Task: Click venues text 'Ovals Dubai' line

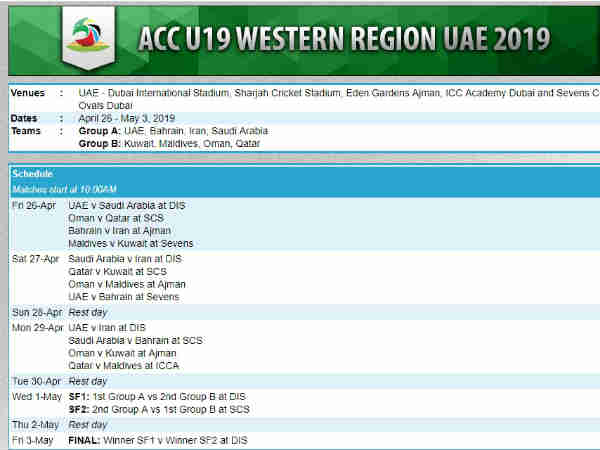Action: (106, 106)
